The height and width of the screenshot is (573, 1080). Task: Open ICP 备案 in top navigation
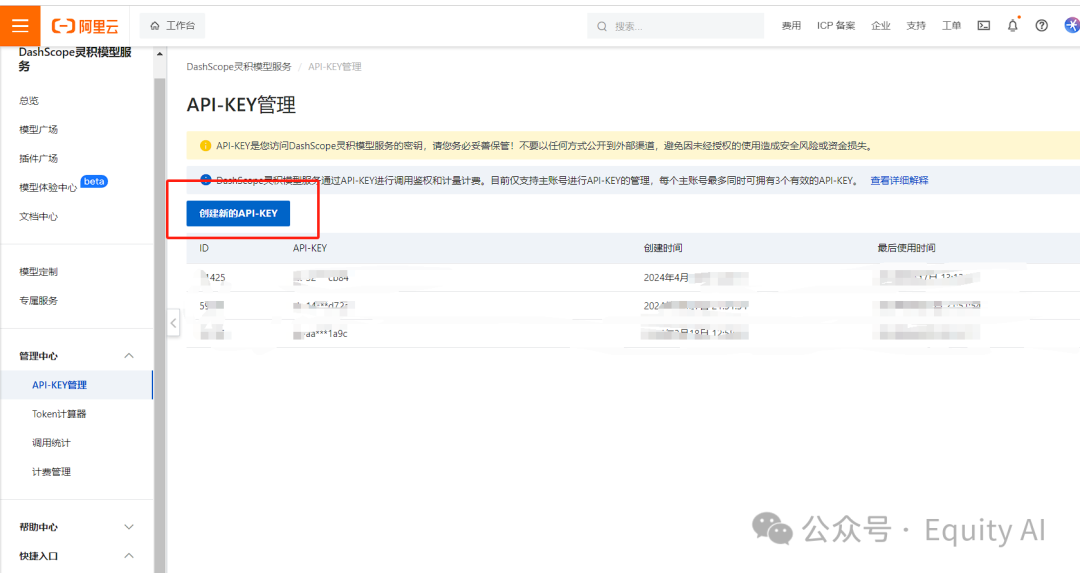click(x=836, y=26)
